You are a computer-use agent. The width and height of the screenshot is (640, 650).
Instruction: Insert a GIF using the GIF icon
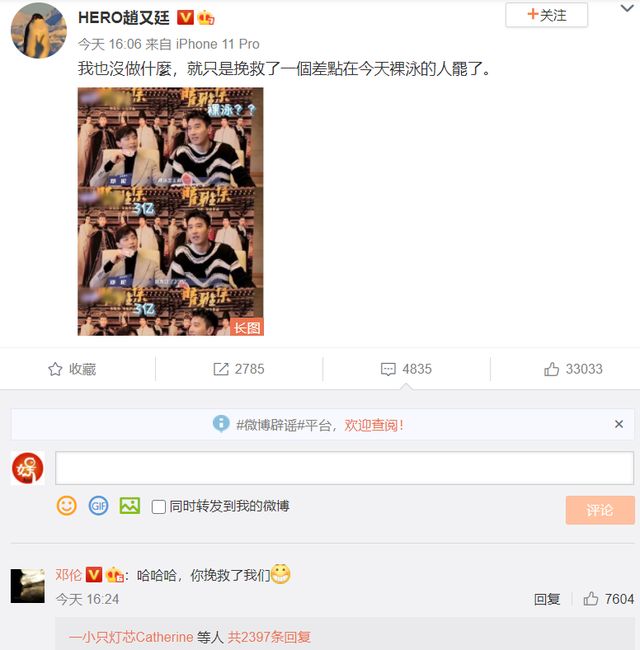98,506
